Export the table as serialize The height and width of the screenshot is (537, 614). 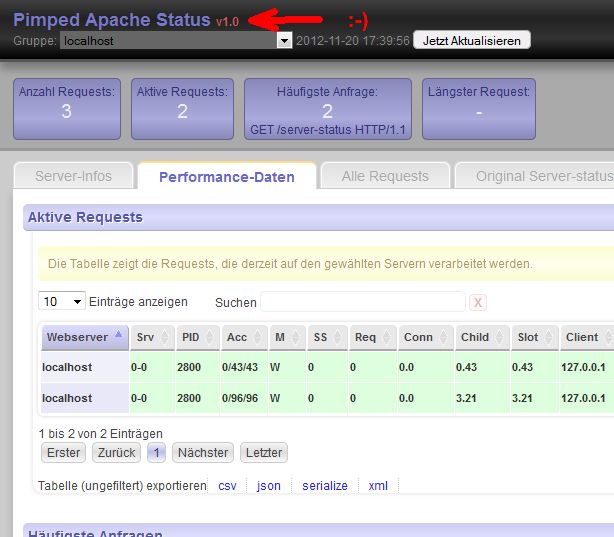coord(325,486)
